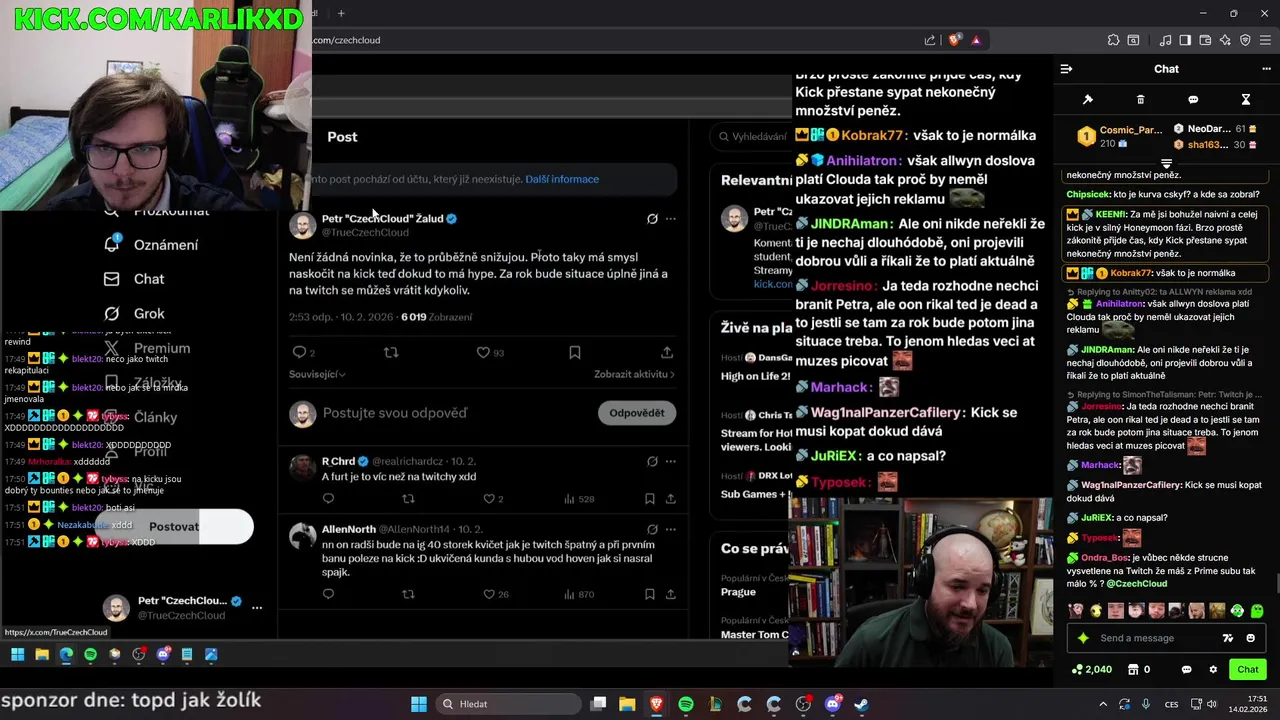Click the speech bubble icon beside settings gear
The height and width of the screenshot is (720, 1280).
(1187, 669)
